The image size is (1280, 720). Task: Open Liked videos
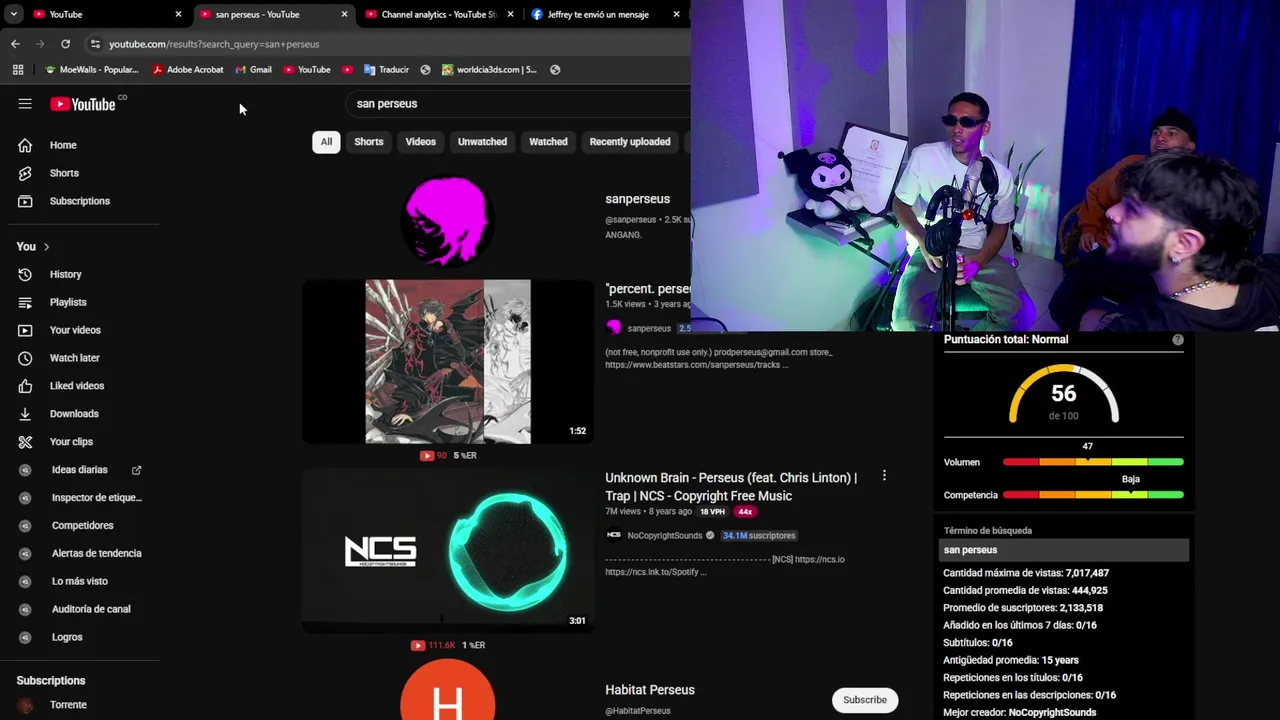pyautogui.click(x=77, y=386)
